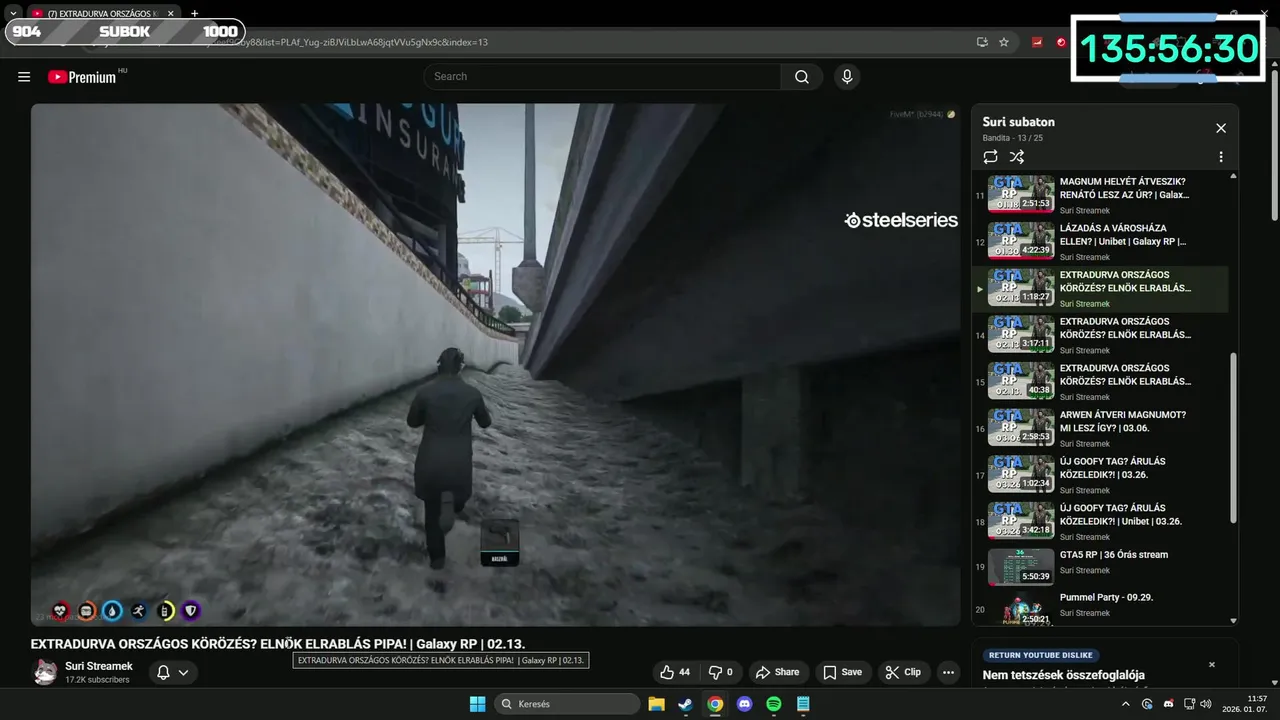1280x720 pixels.
Task: Open playlist video 15 with 40:38 duration
Action: coord(1100,382)
